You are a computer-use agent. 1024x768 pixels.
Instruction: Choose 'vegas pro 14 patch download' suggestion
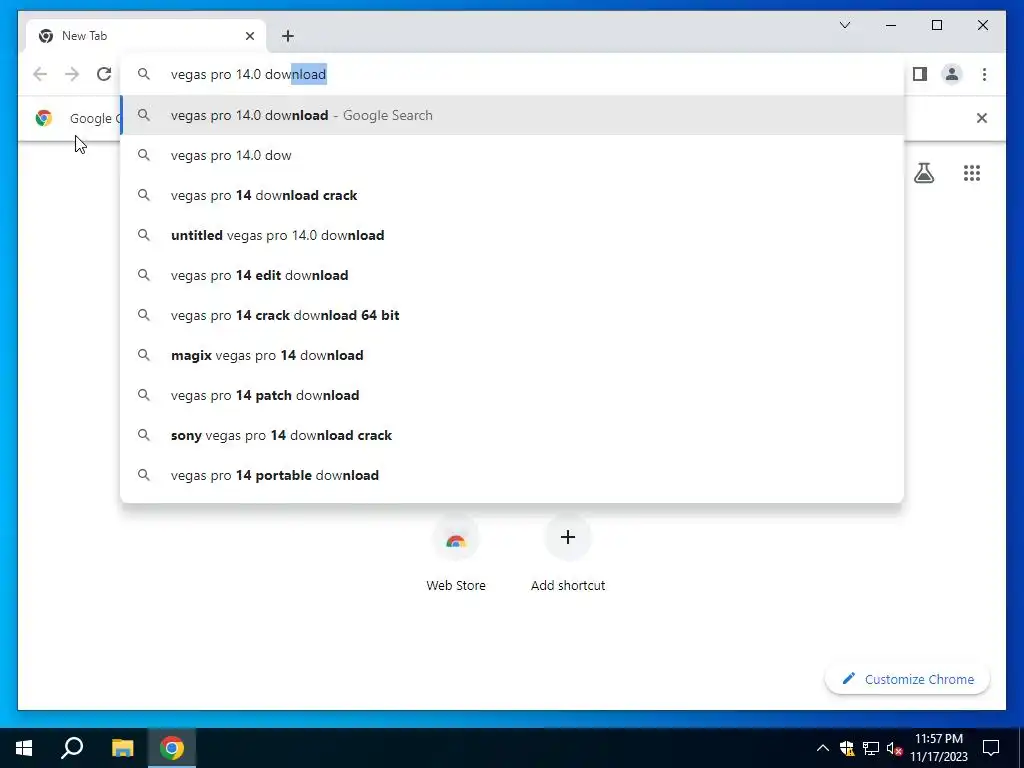tap(513, 395)
